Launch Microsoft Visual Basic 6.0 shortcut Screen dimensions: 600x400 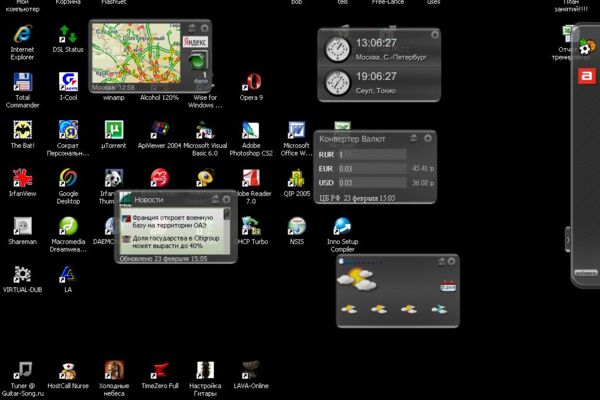click(x=205, y=130)
